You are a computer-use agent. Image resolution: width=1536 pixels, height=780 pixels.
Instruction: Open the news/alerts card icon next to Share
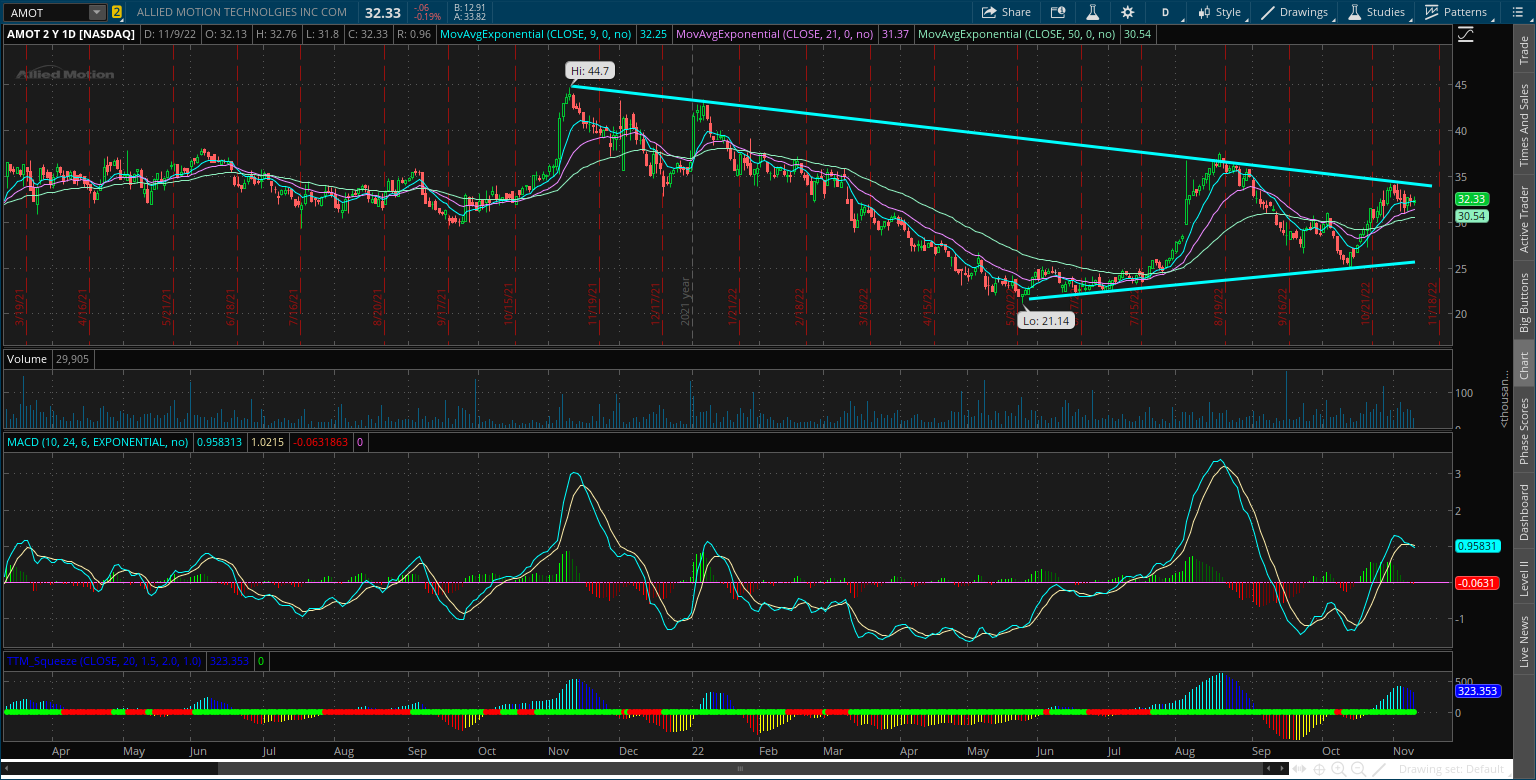[x=1058, y=12]
